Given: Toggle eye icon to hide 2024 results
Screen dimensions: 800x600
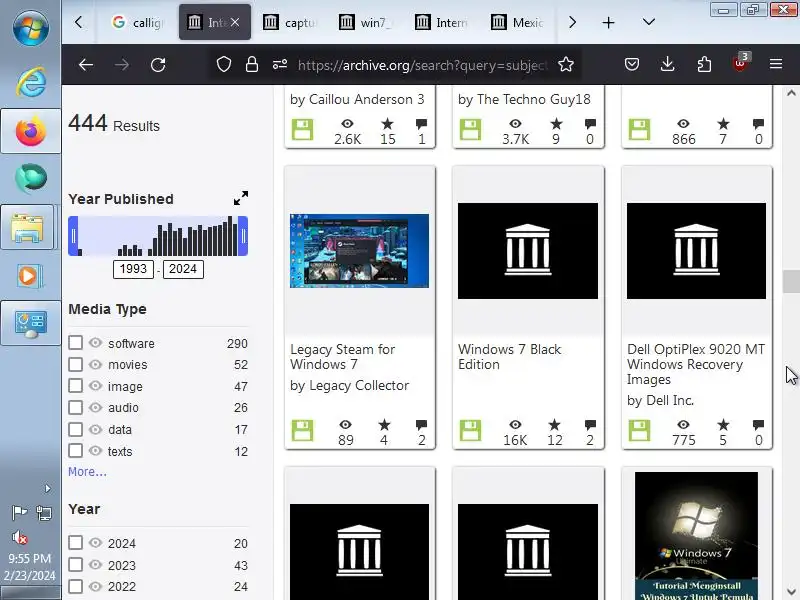Looking at the screenshot, I should point(95,542).
